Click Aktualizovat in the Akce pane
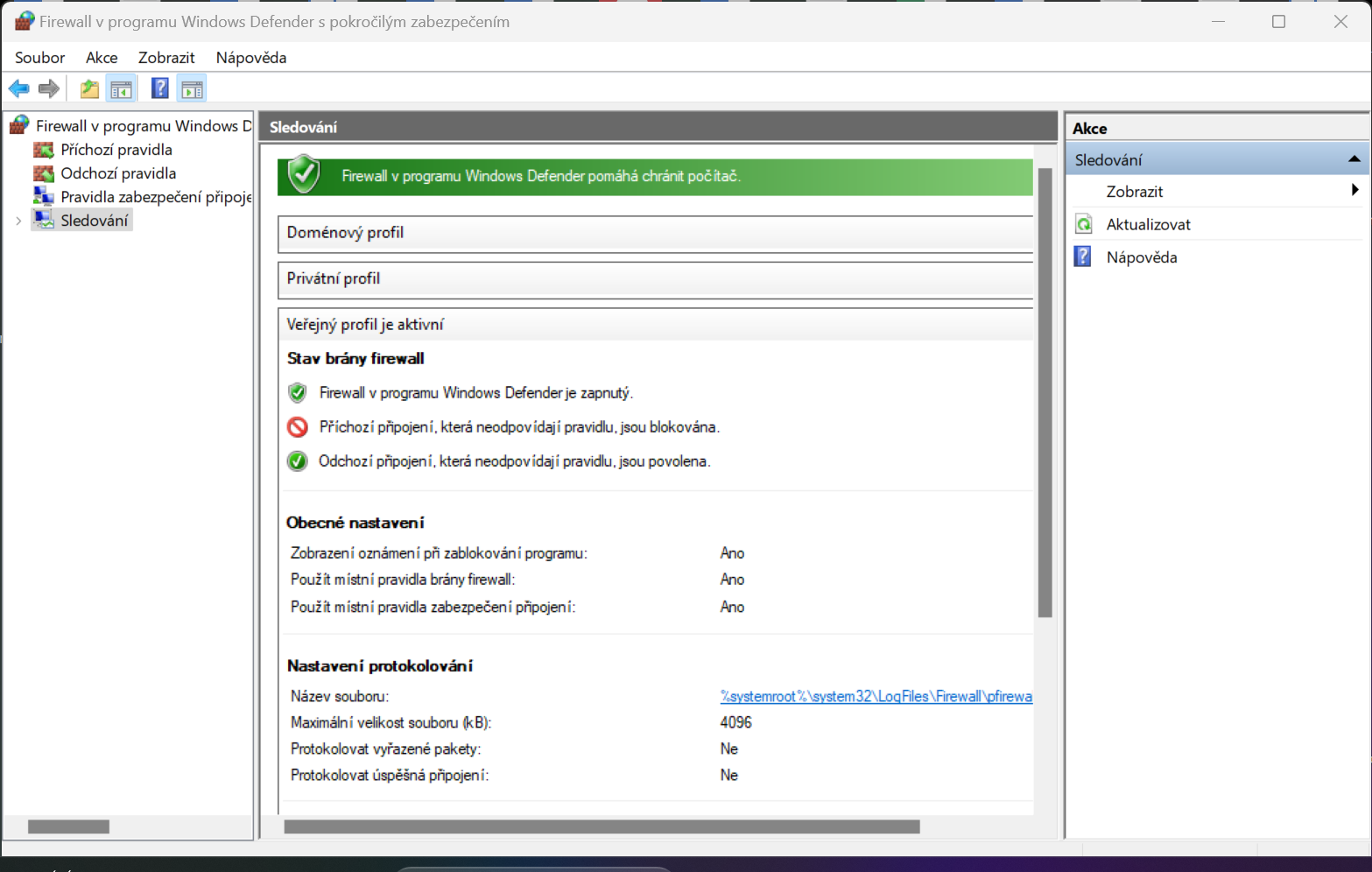 tap(1148, 224)
